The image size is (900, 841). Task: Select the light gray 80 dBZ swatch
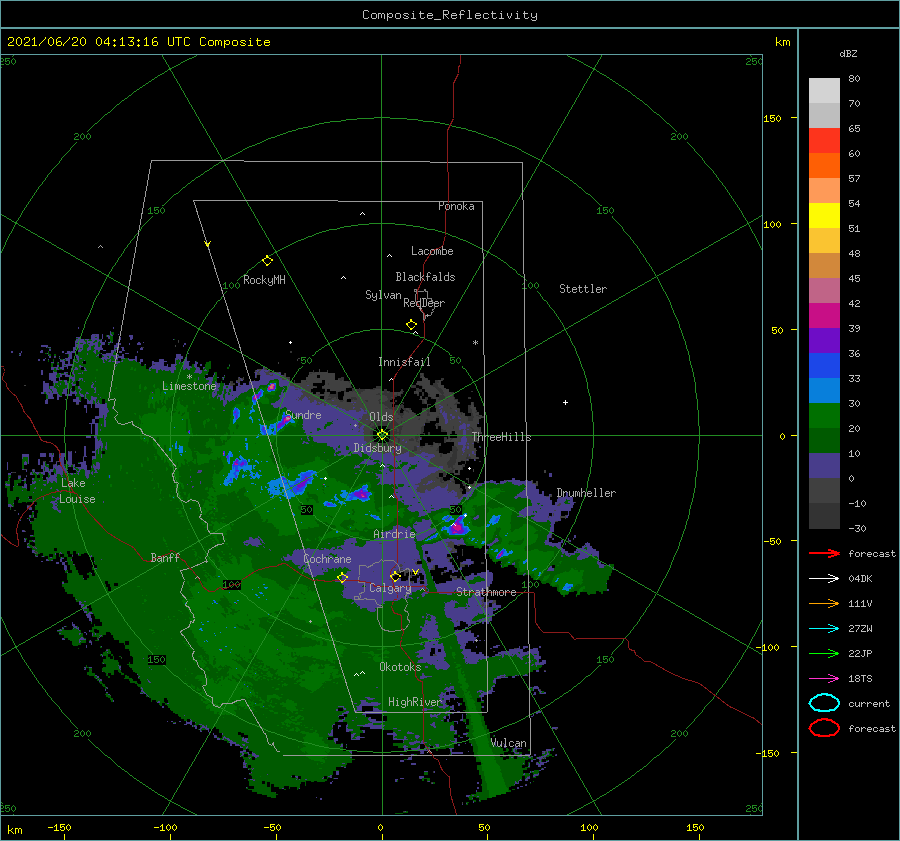point(824,90)
